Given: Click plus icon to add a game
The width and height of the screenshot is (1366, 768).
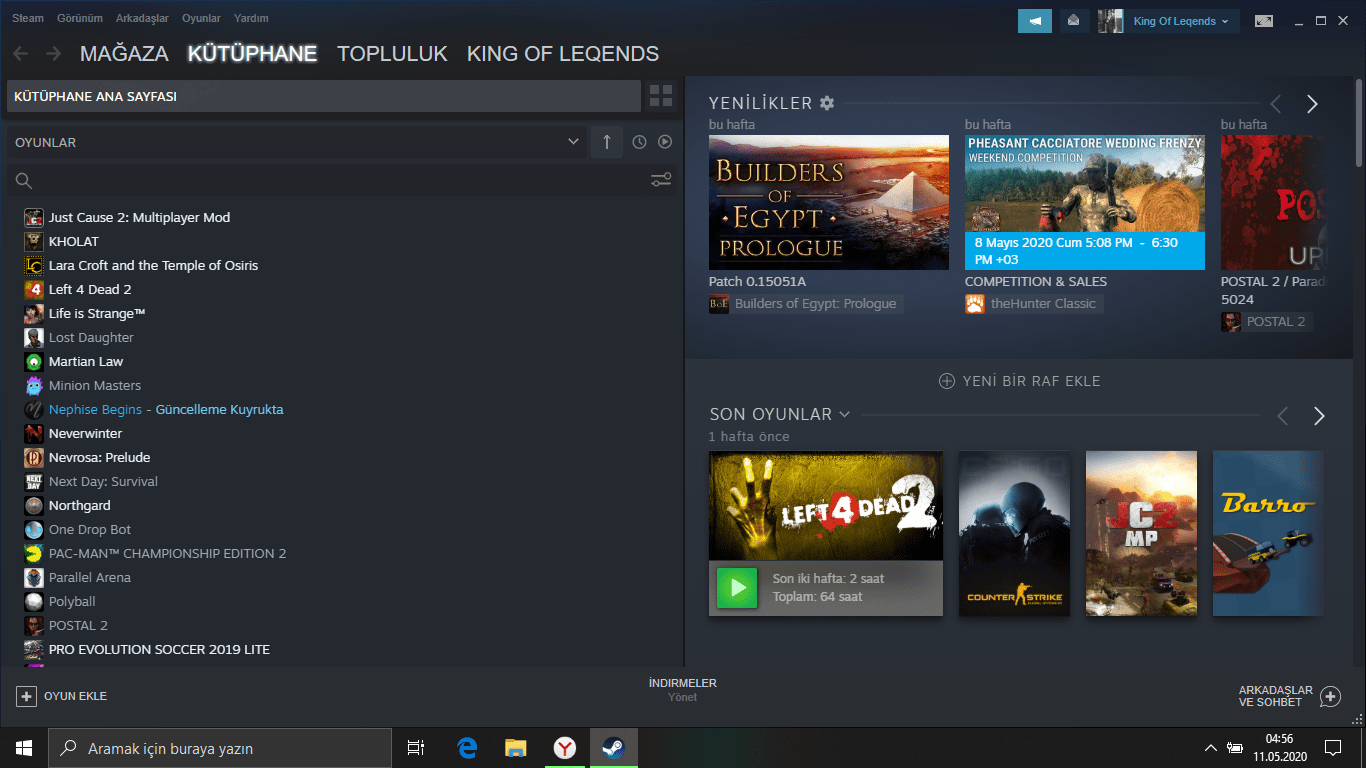Looking at the screenshot, I should click(27, 696).
